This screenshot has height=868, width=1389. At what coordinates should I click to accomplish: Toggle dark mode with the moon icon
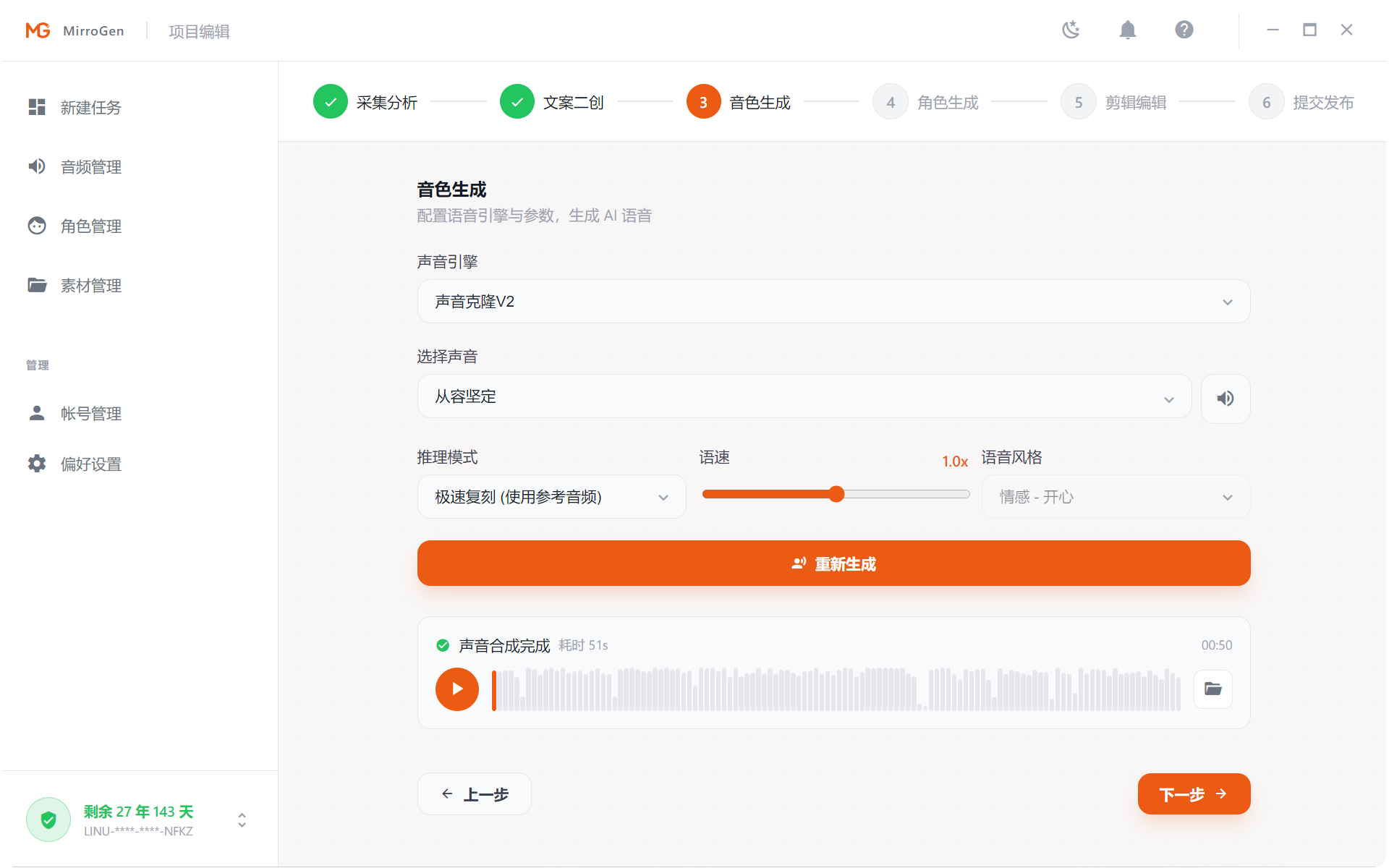(x=1070, y=30)
